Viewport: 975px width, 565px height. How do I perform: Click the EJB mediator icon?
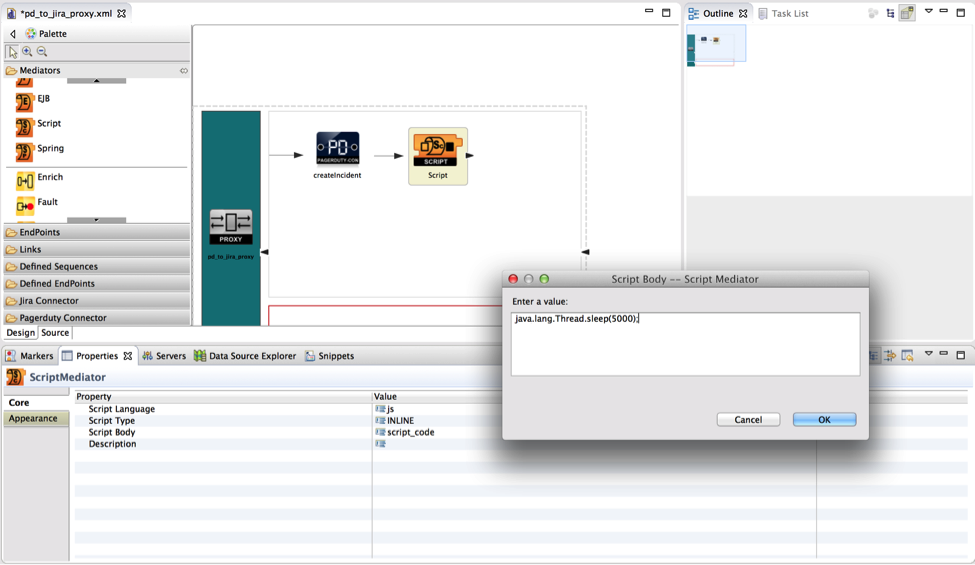(25, 101)
